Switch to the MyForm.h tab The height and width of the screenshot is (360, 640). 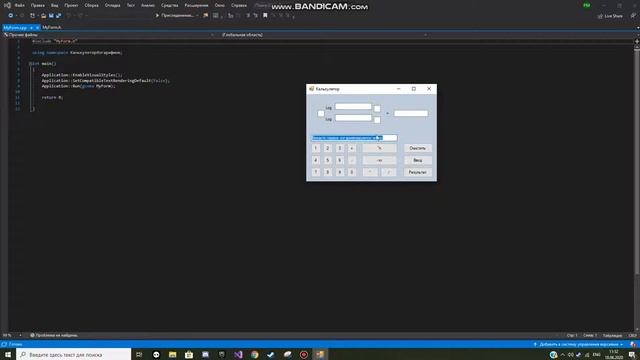[x=52, y=27]
